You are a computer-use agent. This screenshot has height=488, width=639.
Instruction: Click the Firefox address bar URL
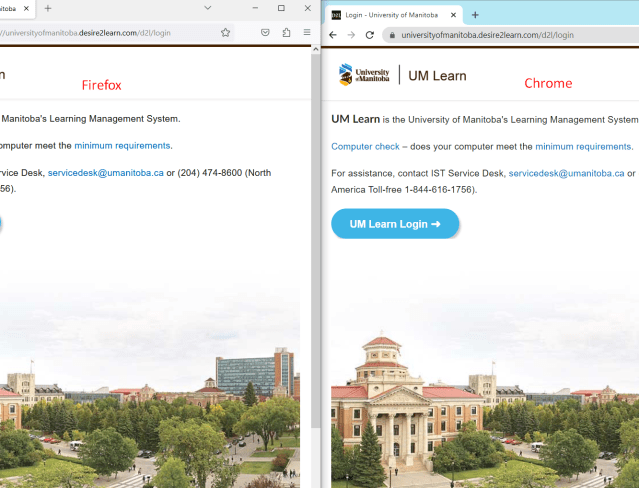(85, 33)
